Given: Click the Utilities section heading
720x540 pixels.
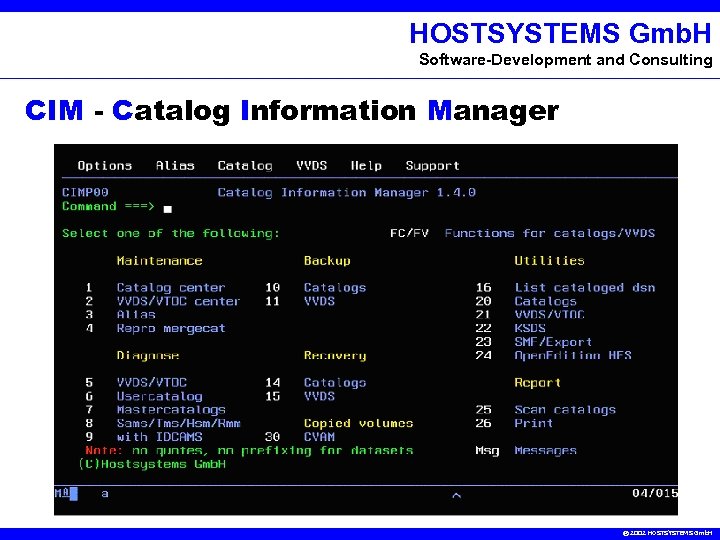Looking at the screenshot, I should (x=549, y=261).
